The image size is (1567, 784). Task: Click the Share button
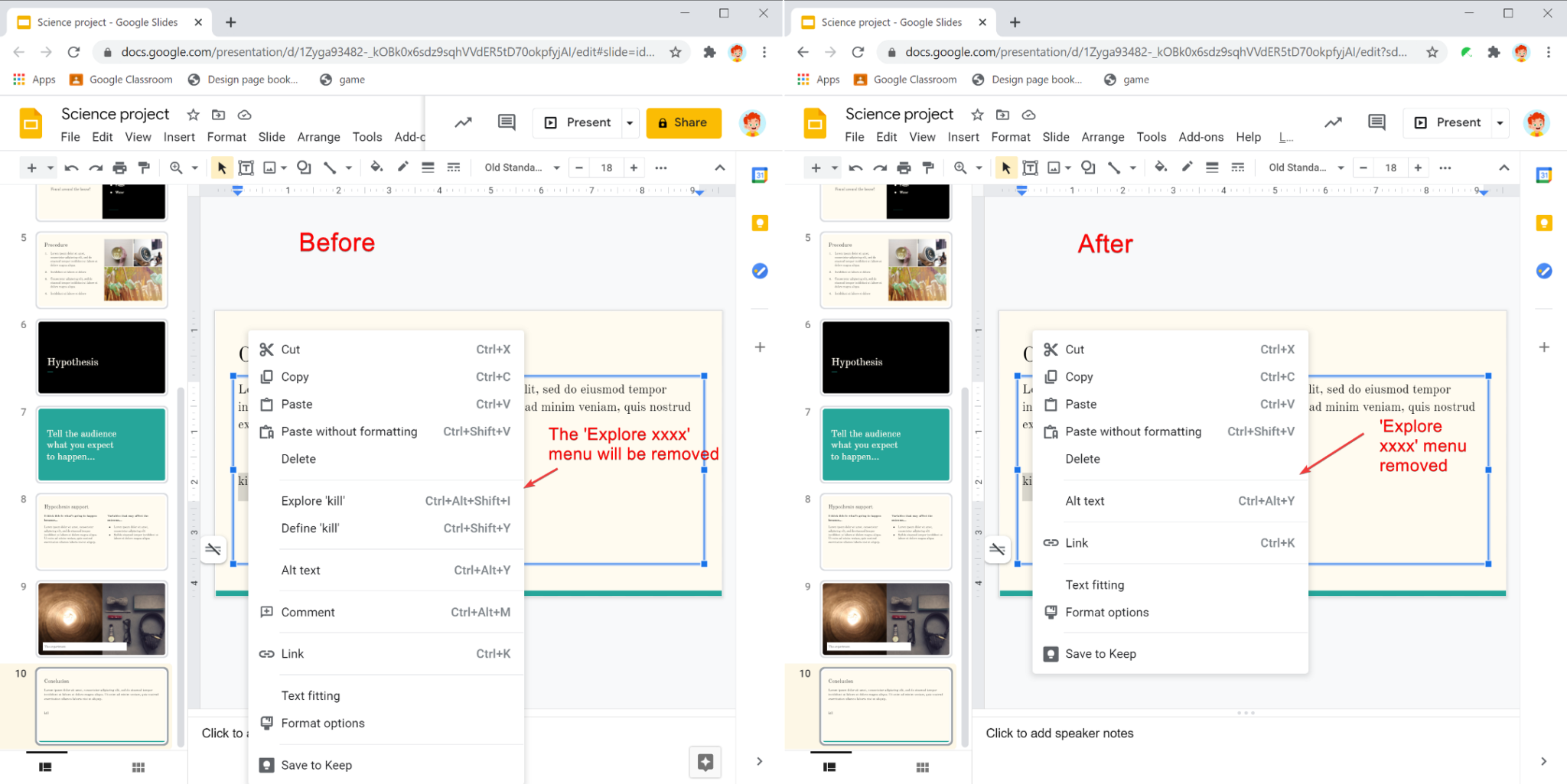tap(683, 122)
